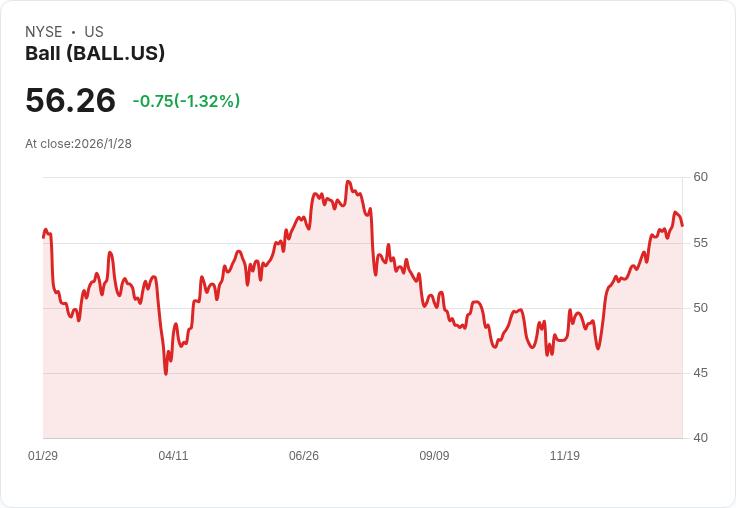Screen dimensions: 736x508
Task: Click the line's rightmost end point
Action: (682, 226)
